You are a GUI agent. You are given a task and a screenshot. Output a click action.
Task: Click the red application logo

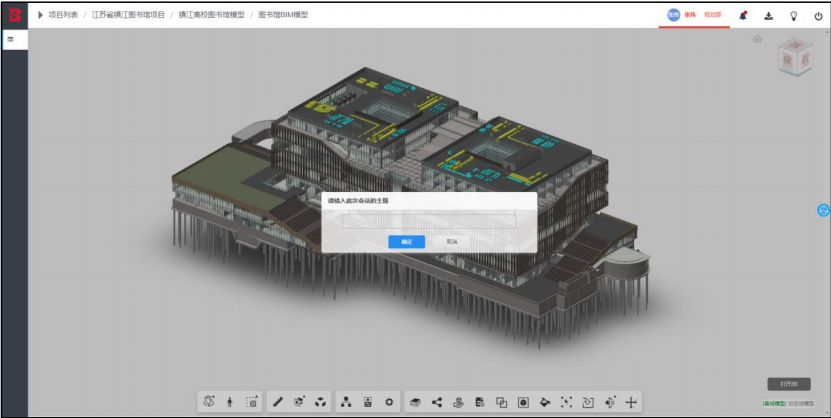(x=14, y=15)
